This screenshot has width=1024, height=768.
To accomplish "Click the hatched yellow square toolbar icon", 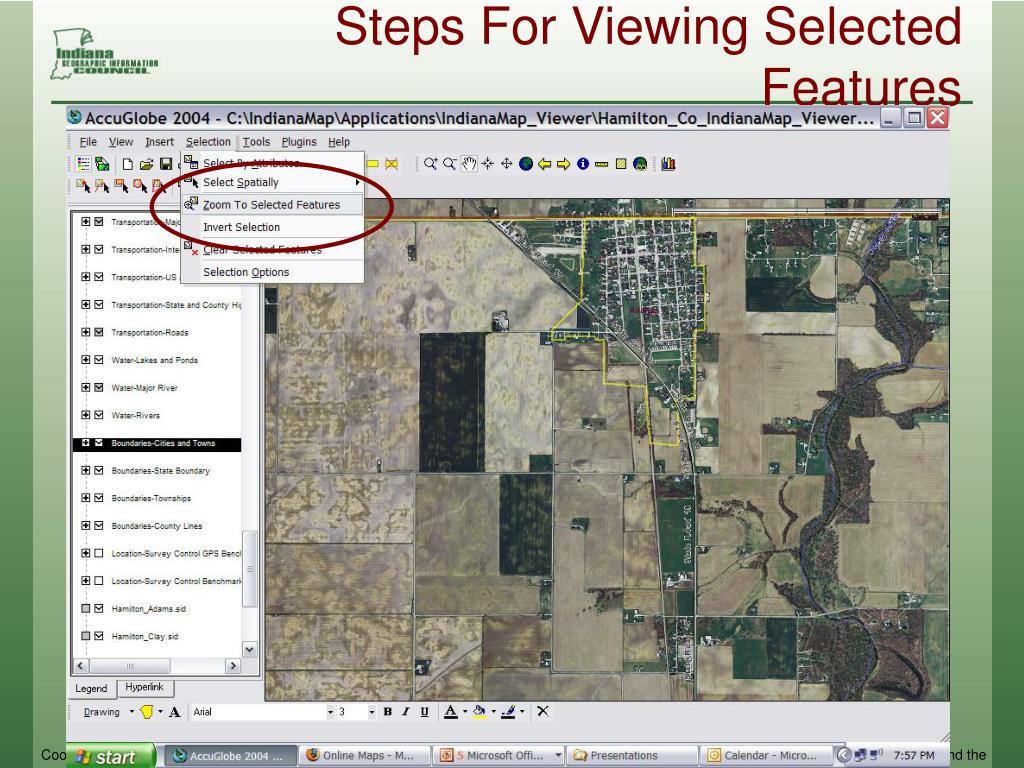I will (621, 164).
